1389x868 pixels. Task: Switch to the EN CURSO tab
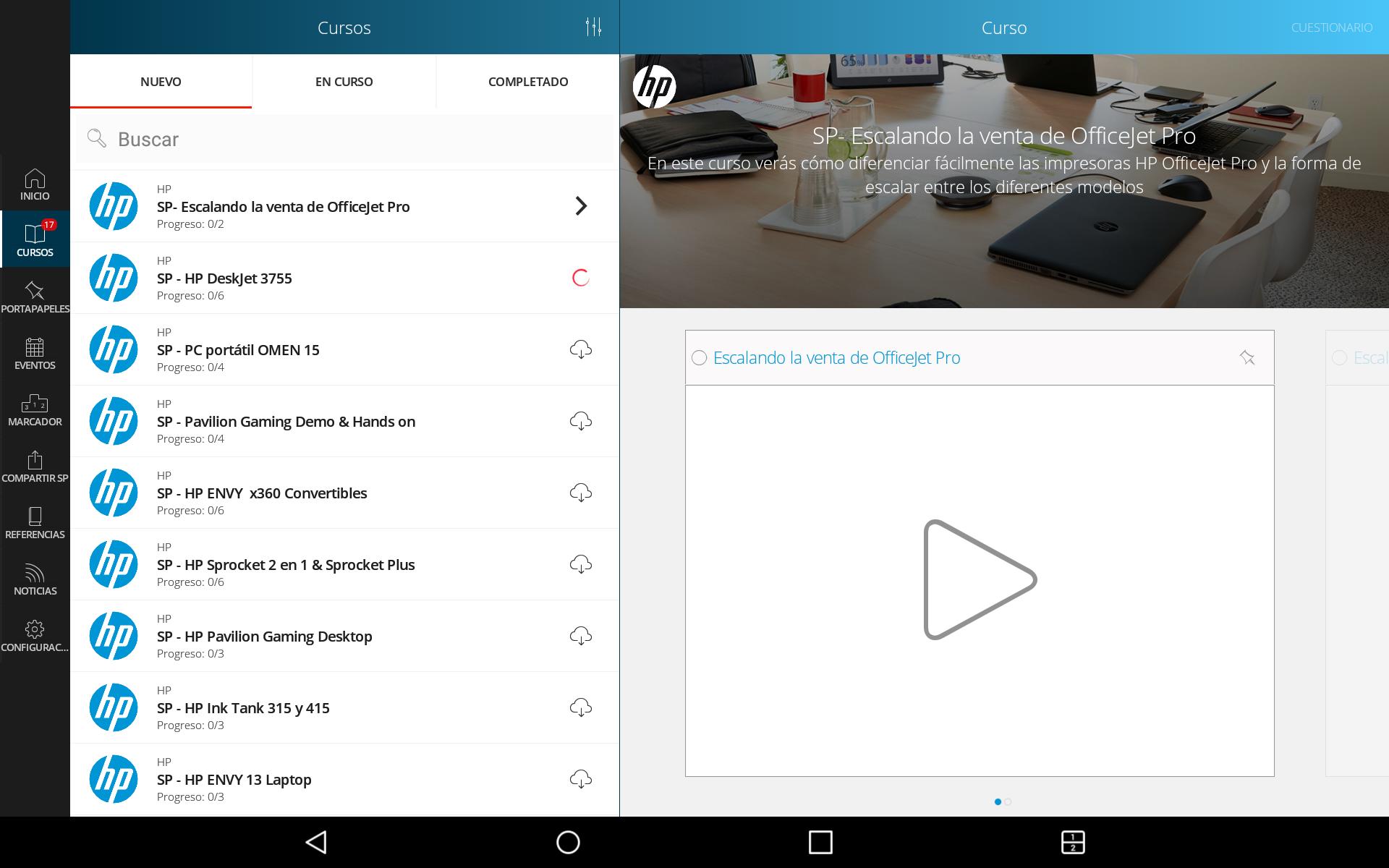344,82
